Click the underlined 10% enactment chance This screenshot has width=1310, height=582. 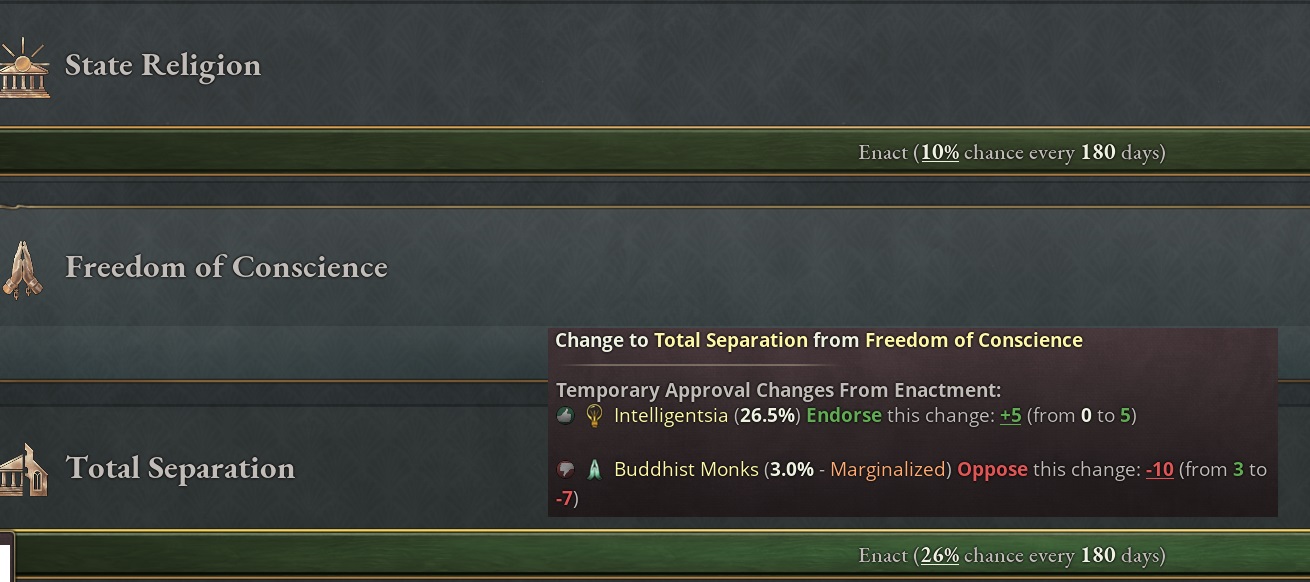pos(940,153)
